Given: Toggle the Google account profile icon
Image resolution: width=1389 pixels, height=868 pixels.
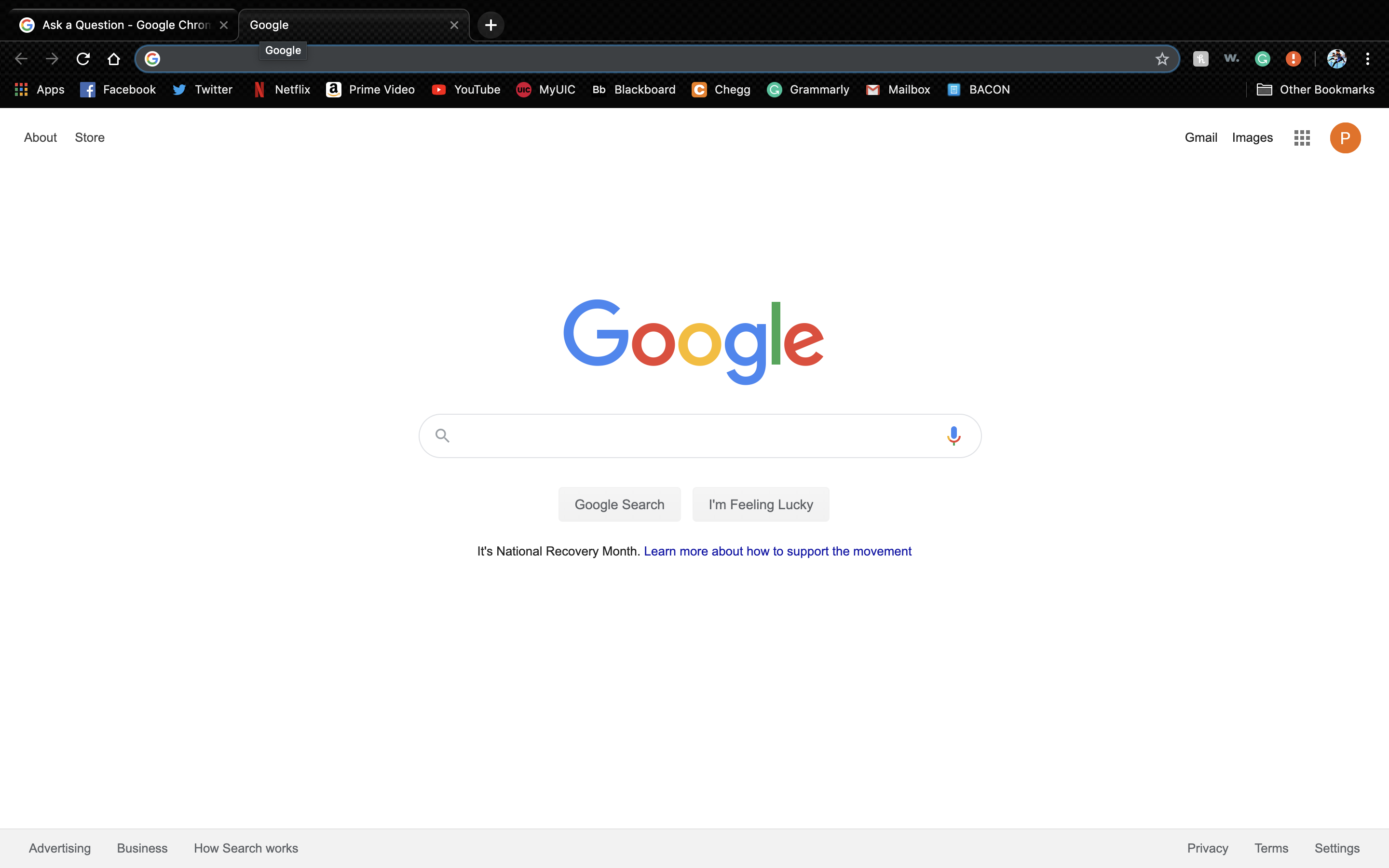Looking at the screenshot, I should tap(1346, 138).
